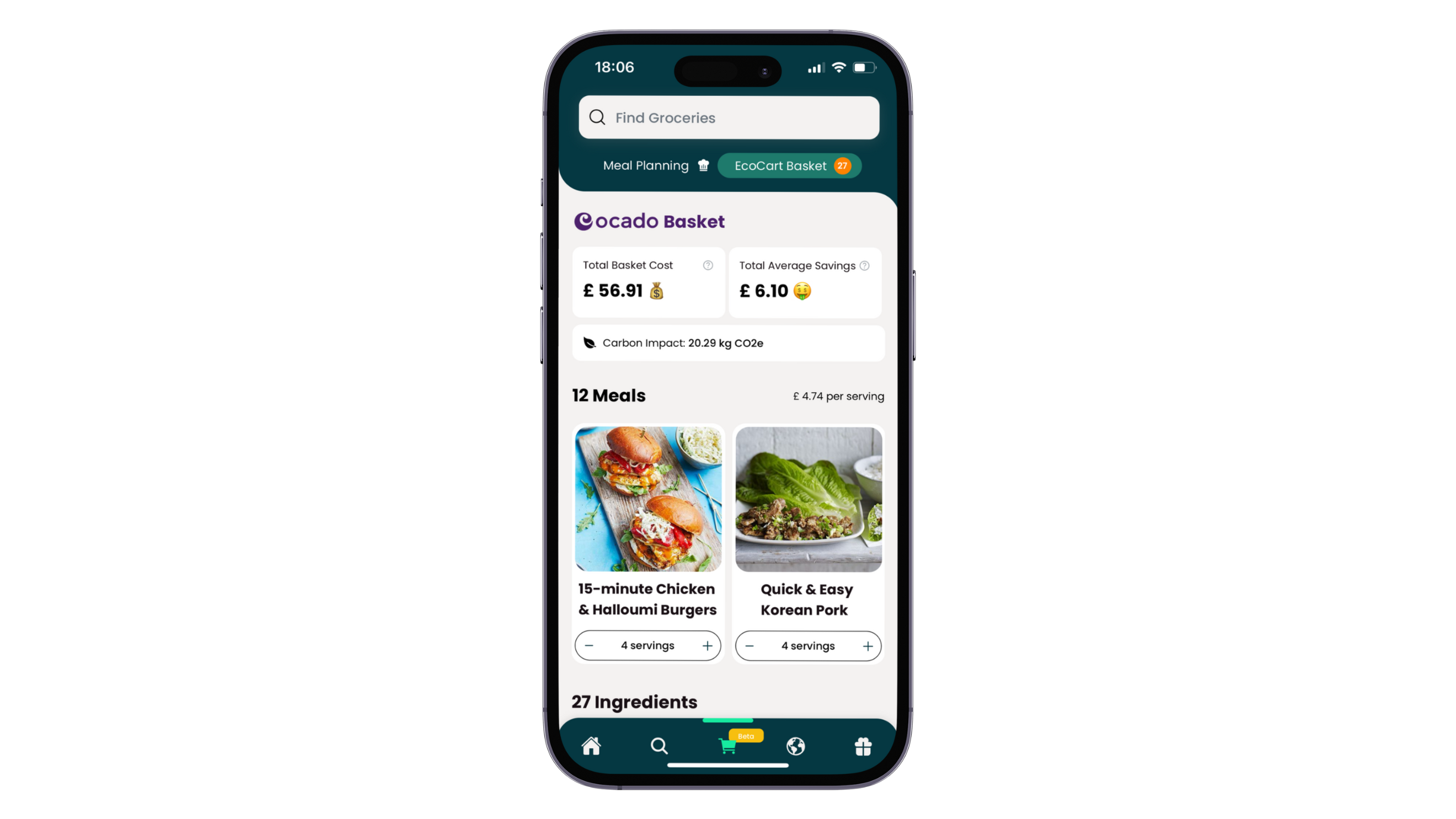Tap the search icon in bottom nav
This screenshot has width=1456, height=819.
(x=659, y=746)
